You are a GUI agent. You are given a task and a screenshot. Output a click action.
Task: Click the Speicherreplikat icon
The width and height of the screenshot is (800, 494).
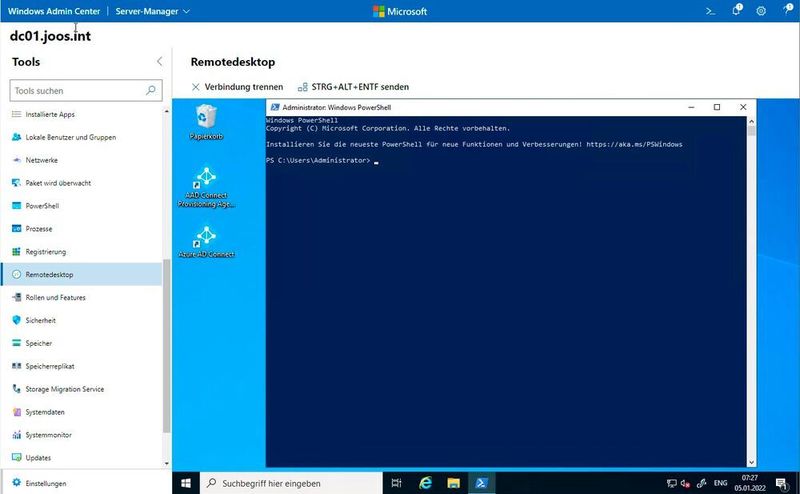click(x=16, y=366)
